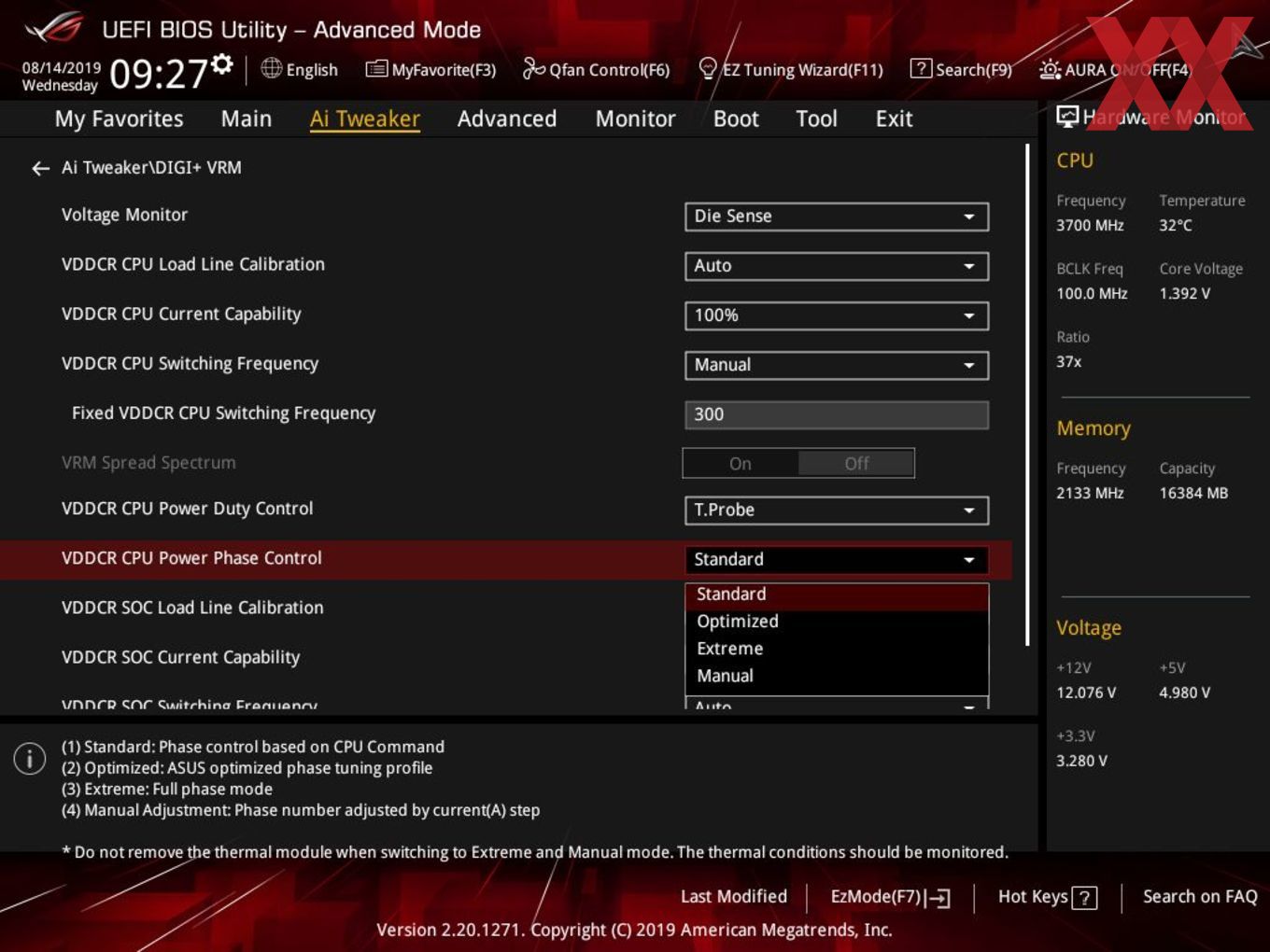Select VDDCR SOC Current Capability row
Image resolution: width=1270 pixels, height=952 pixels.
pyautogui.click(x=506, y=657)
